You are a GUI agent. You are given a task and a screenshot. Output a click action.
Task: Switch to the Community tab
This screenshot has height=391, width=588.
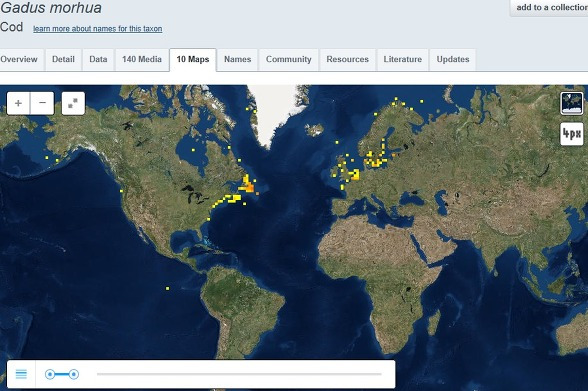coord(289,59)
